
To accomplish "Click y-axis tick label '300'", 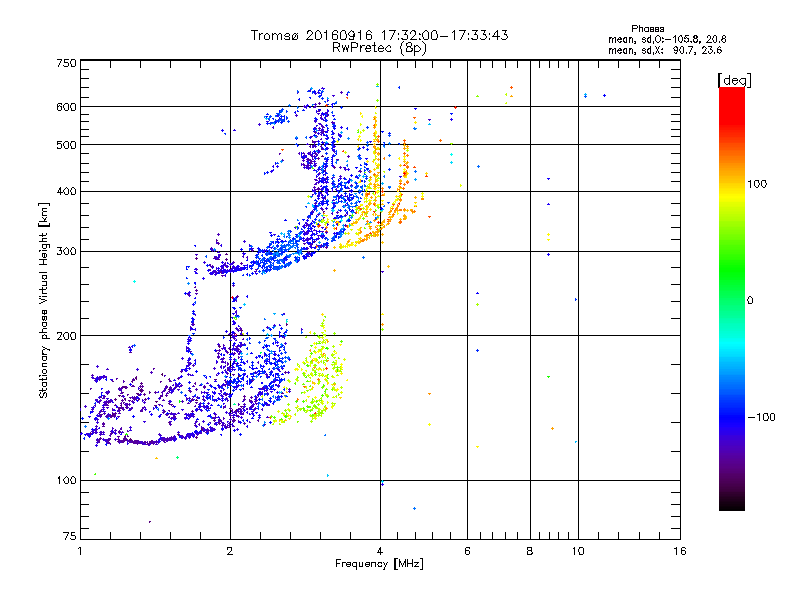I will 67,252.
